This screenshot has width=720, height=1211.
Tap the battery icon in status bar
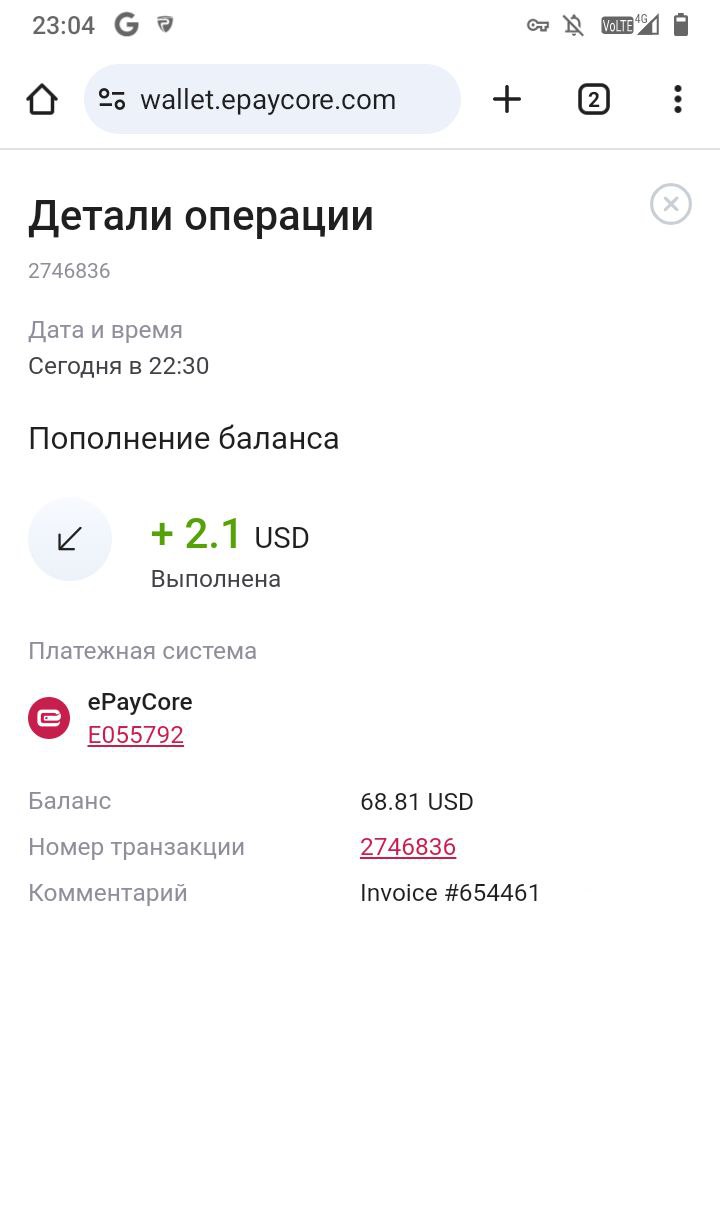[681, 24]
